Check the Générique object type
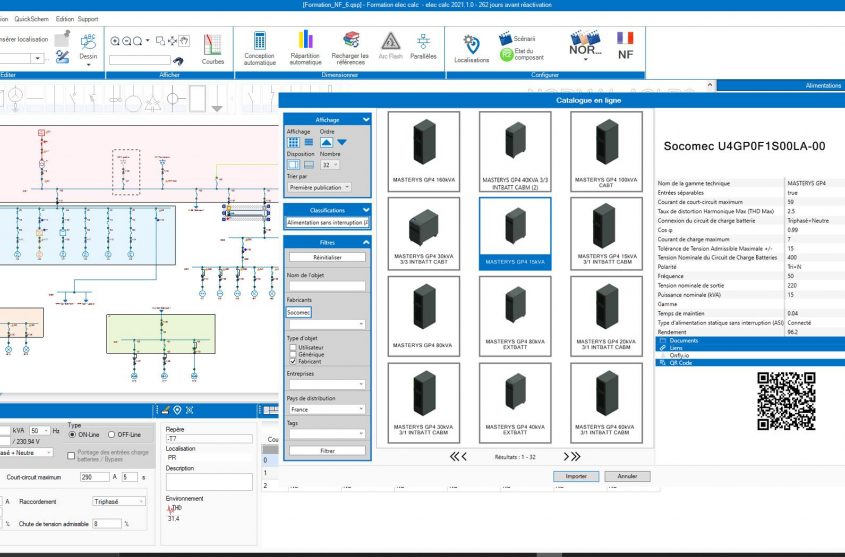The height and width of the screenshot is (557, 845). pos(293,354)
